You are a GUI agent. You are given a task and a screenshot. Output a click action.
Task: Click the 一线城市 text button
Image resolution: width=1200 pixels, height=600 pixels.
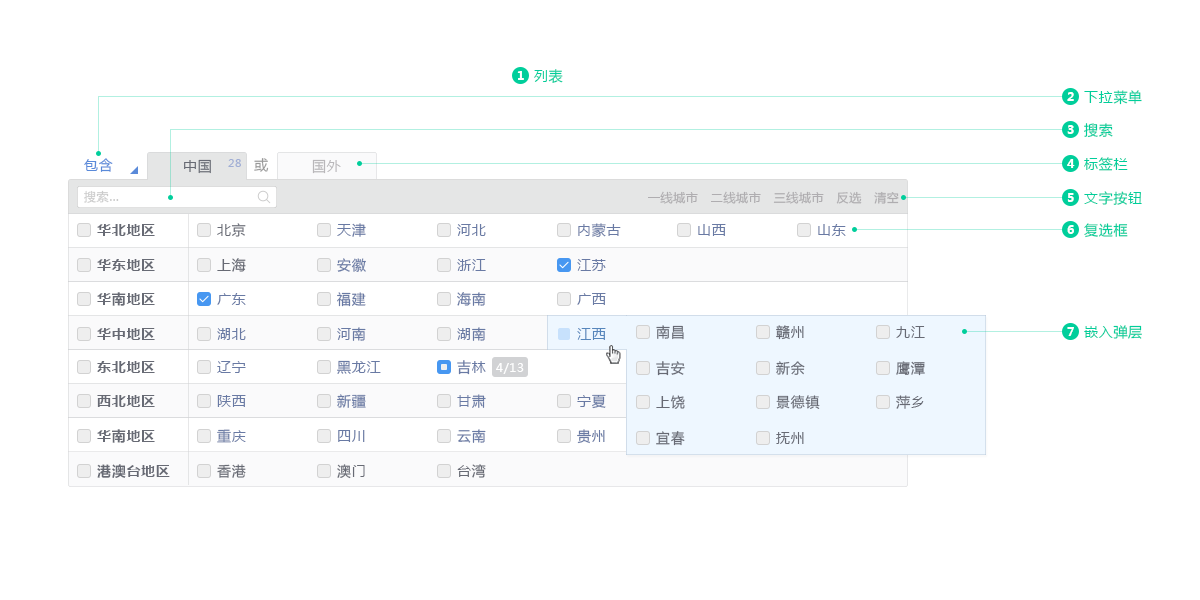click(672, 198)
